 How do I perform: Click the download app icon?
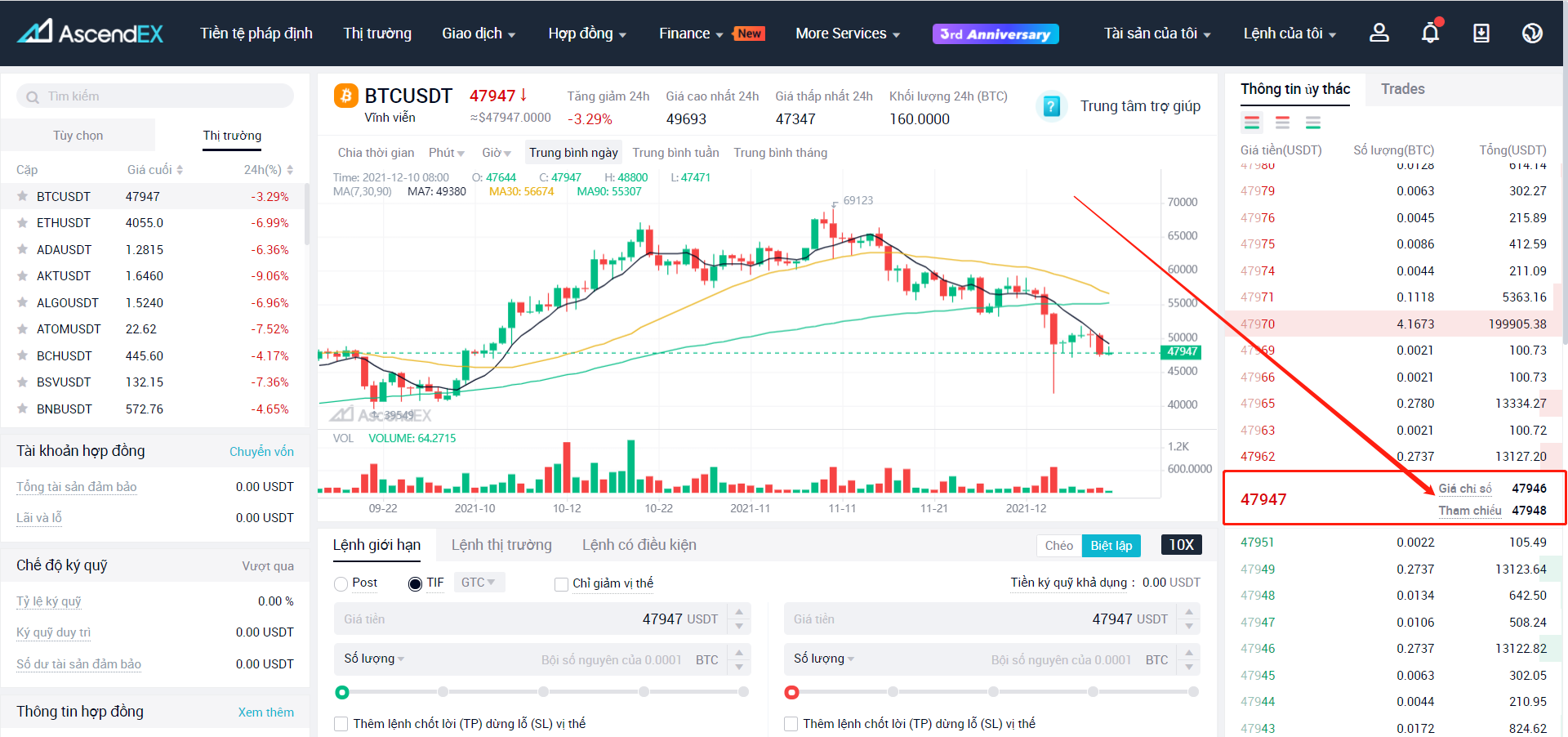point(1481,33)
